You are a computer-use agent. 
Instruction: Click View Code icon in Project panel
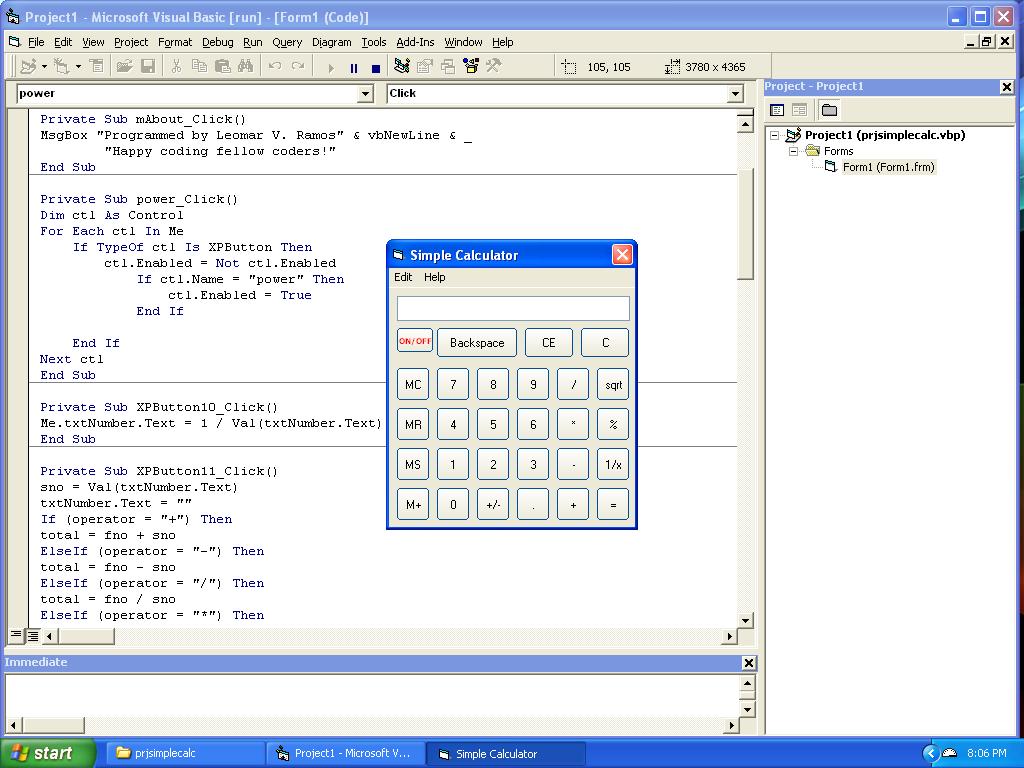coord(777,110)
